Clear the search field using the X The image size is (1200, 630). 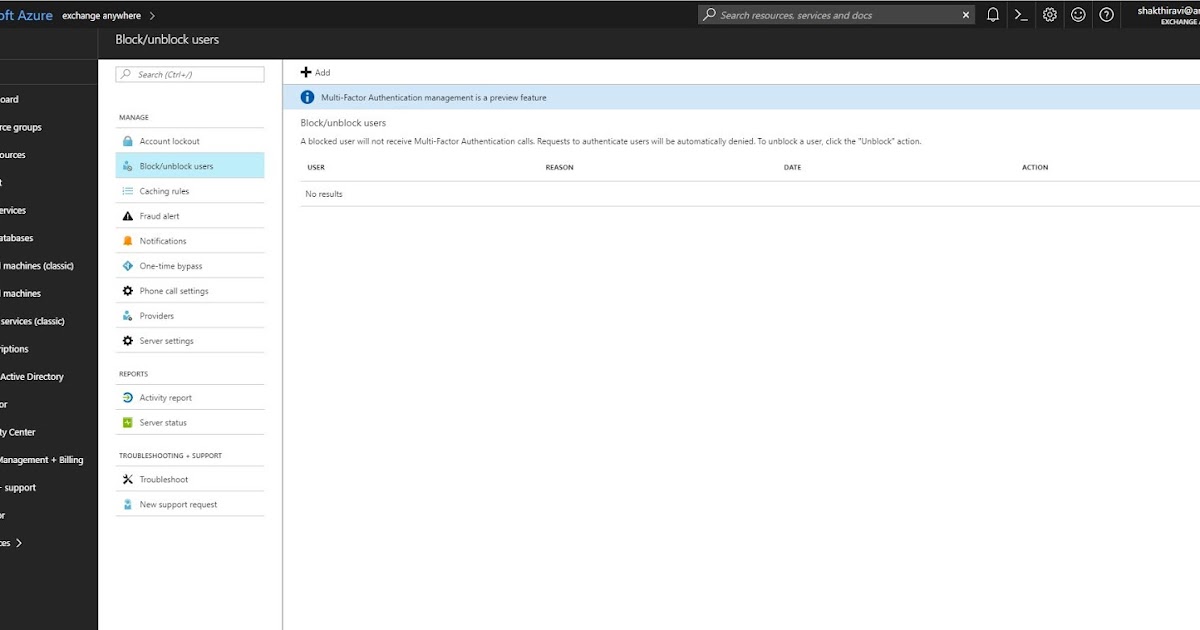tap(964, 14)
